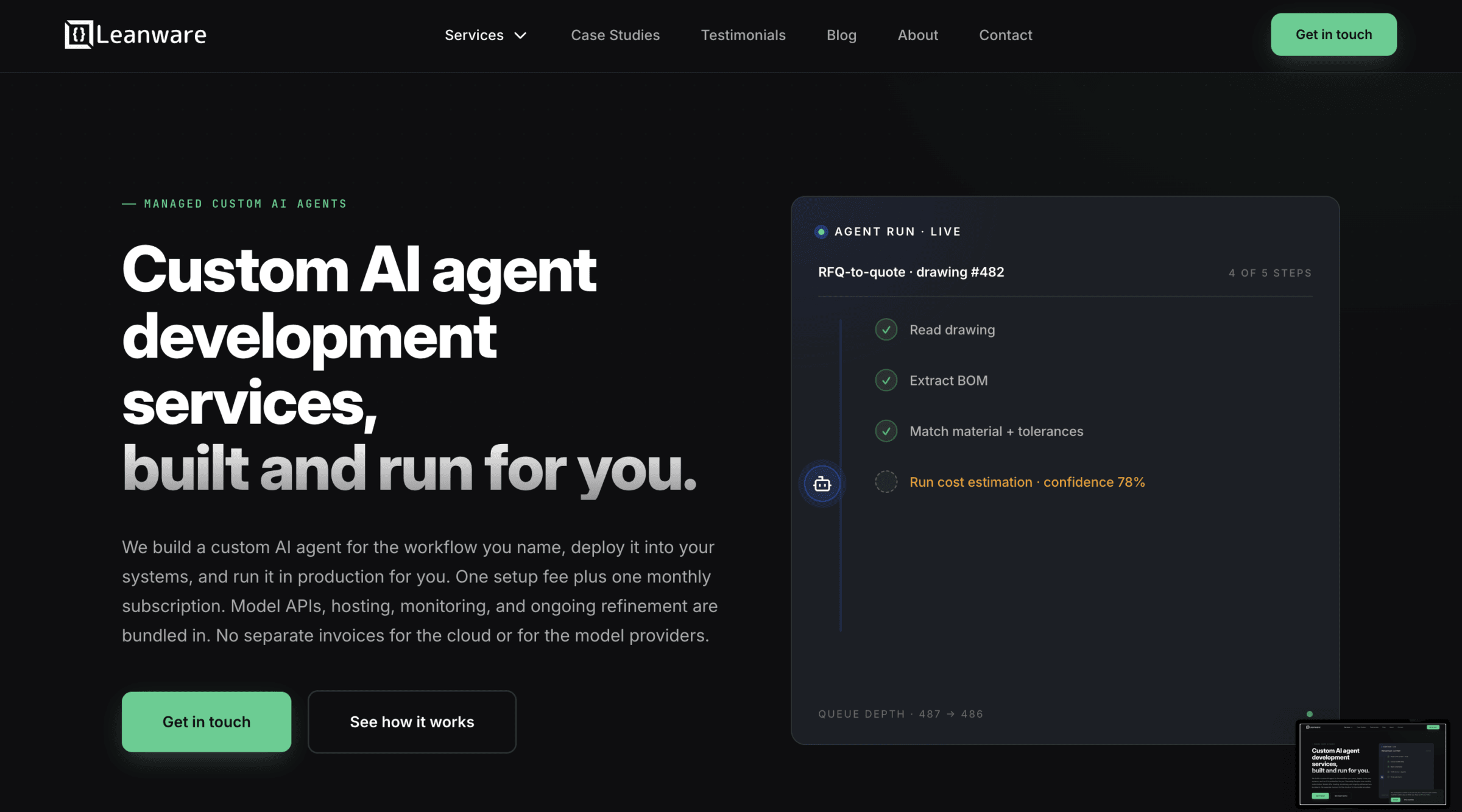Click the Leanware logo icon
Screen dimensions: 1462x812
point(79,35)
